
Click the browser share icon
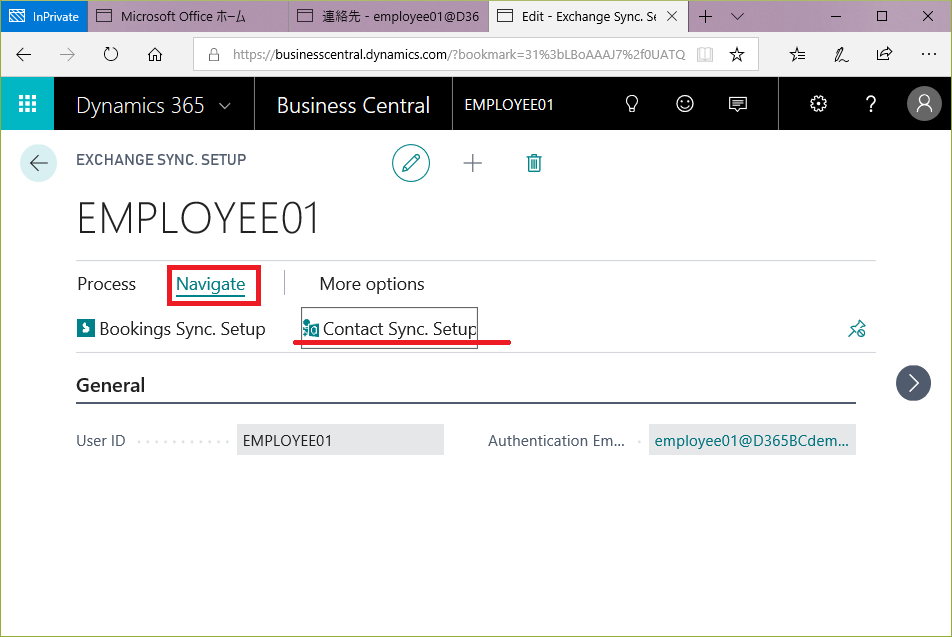click(x=885, y=54)
